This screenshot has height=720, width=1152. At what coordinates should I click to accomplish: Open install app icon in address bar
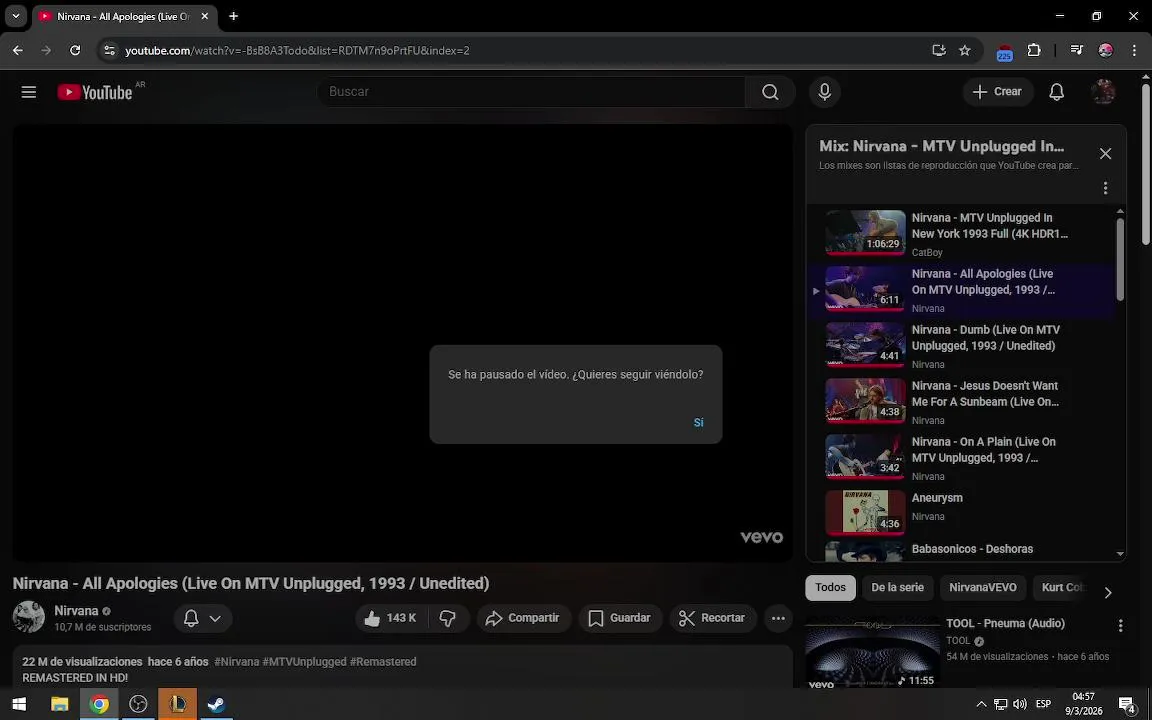pos(938,50)
